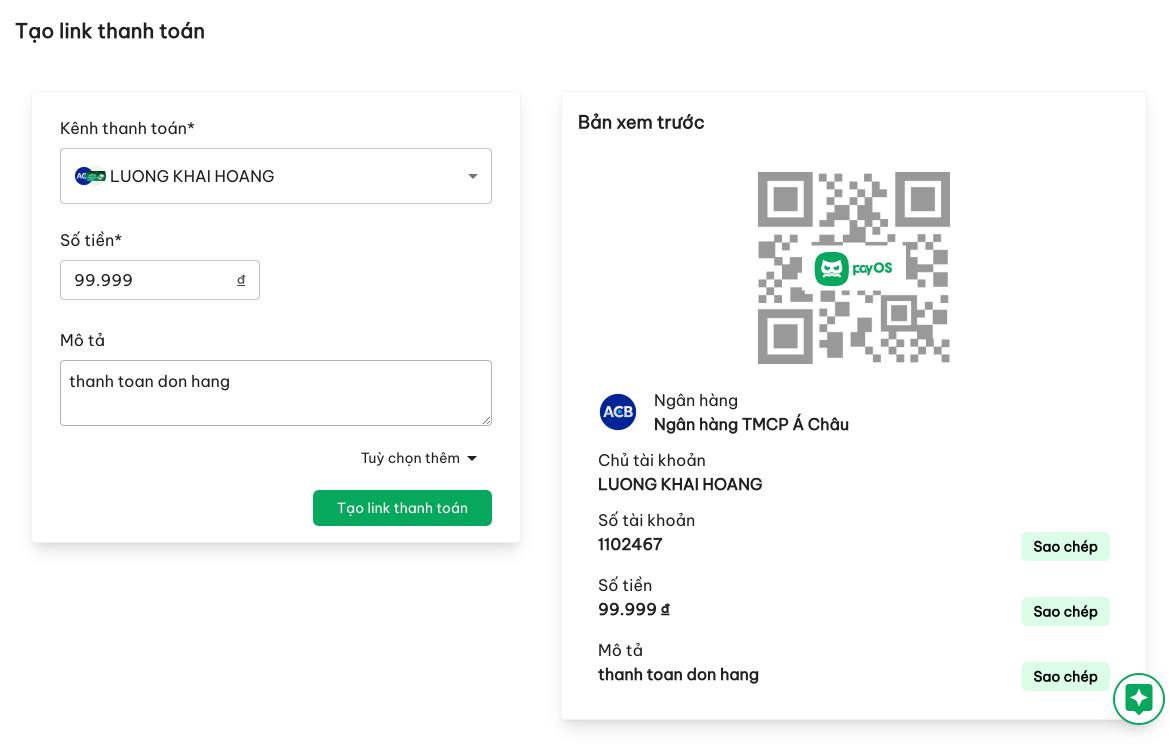Image resolution: width=1170 pixels, height=748 pixels.
Task: Click the payOS logo inside the QR code
Action: [853, 268]
